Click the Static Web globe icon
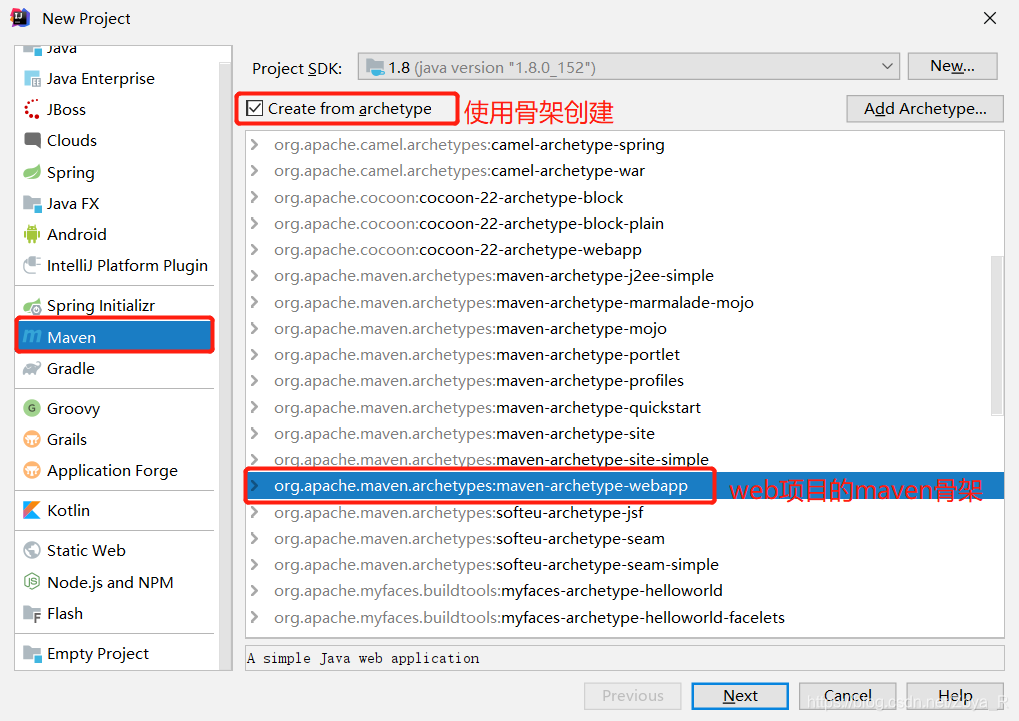1019x721 pixels. tap(32, 550)
